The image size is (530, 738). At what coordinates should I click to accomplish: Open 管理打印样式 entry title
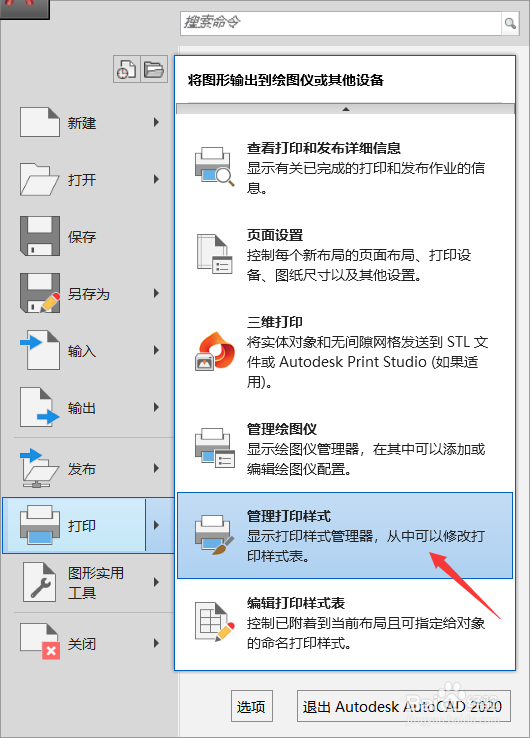coord(289,516)
